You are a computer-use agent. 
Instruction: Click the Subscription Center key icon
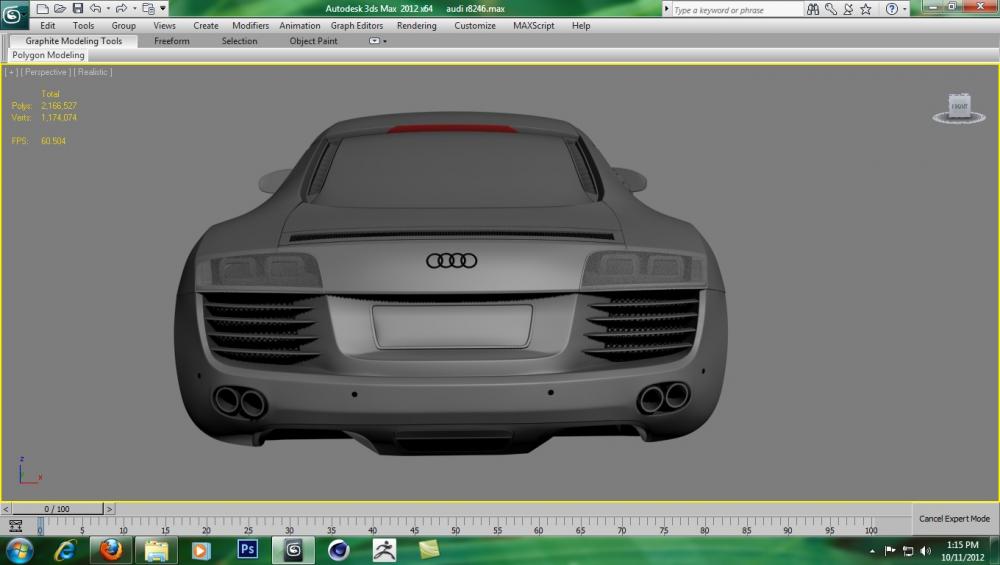click(x=830, y=9)
